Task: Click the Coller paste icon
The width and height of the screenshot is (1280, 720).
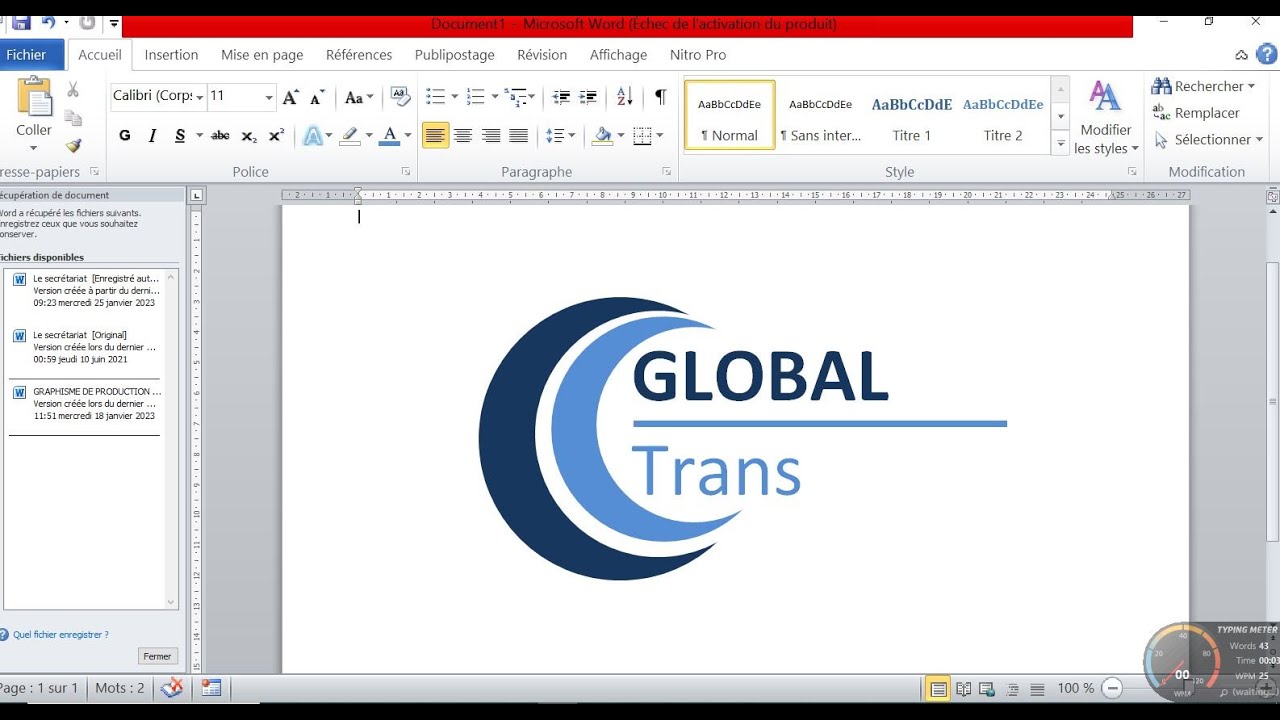Action: point(34,98)
